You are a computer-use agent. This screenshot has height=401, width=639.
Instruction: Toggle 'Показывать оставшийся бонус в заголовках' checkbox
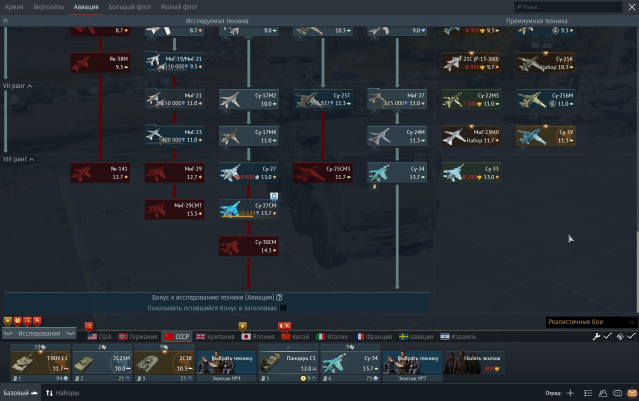[x=283, y=308]
